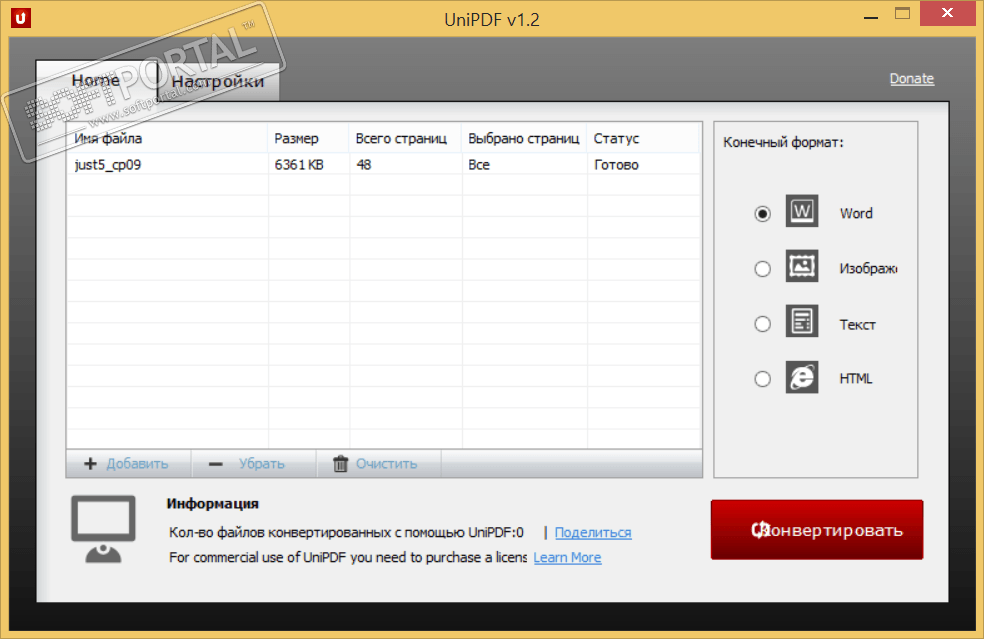This screenshot has height=639, width=984.
Task: Click the text document format icon
Action: (801, 321)
